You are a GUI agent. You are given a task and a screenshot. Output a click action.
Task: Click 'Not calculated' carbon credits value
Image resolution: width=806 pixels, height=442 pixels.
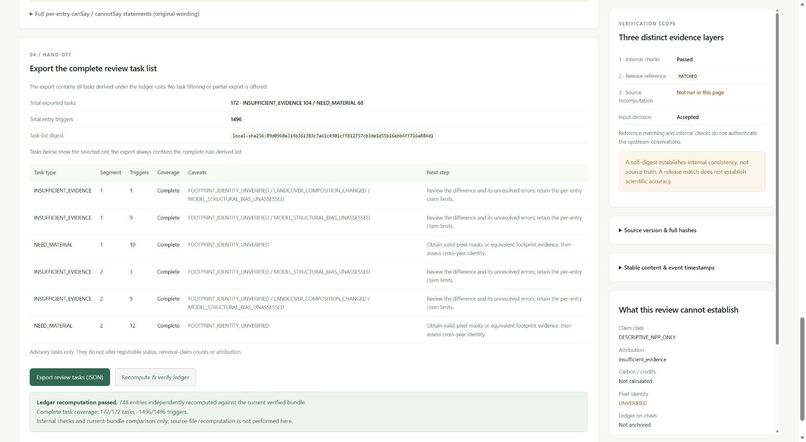tap(635, 381)
